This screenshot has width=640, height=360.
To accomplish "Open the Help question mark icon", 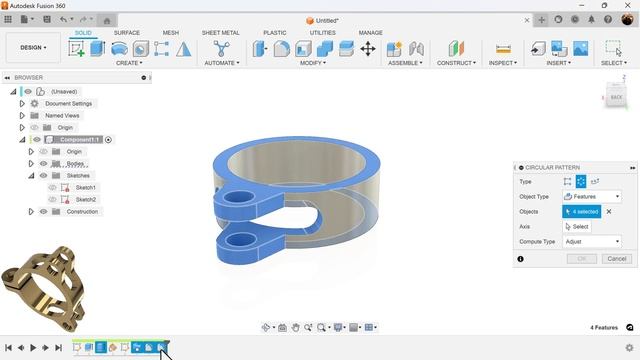I will tap(608, 20).
